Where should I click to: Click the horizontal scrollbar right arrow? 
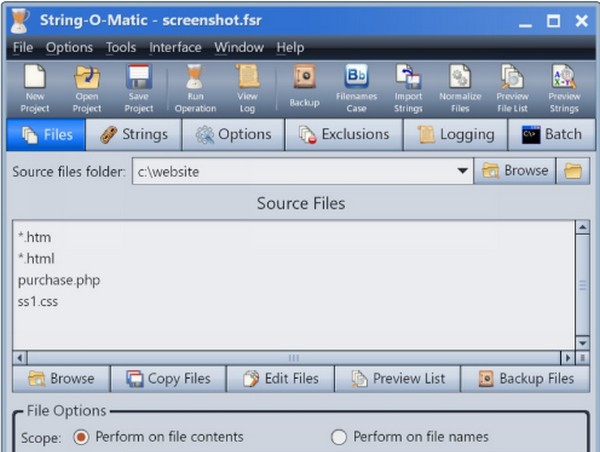(567, 358)
